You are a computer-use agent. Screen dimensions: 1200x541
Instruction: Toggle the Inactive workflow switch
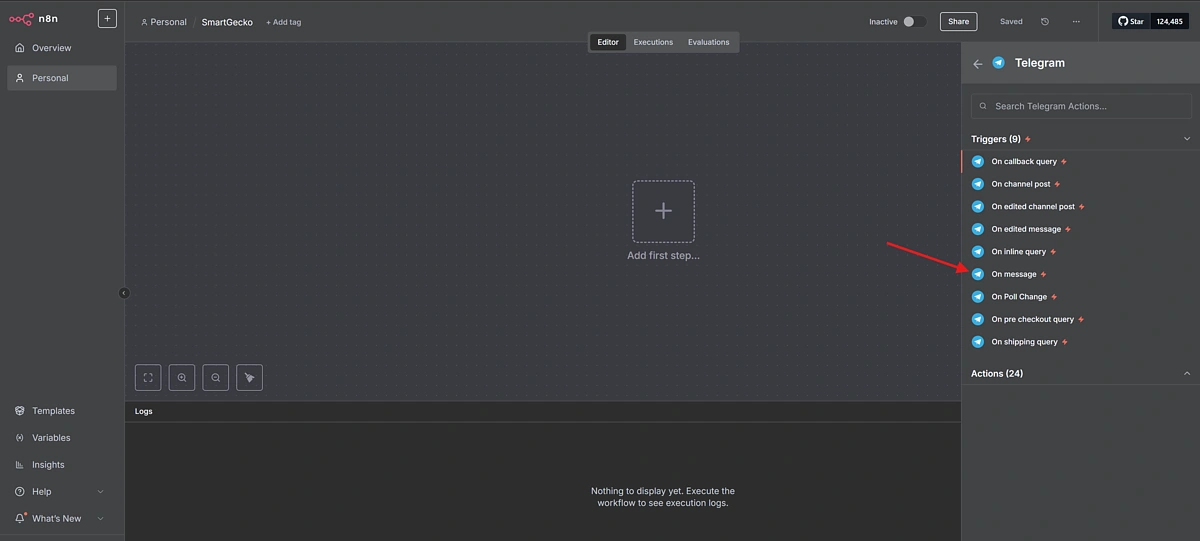[914, 21]
